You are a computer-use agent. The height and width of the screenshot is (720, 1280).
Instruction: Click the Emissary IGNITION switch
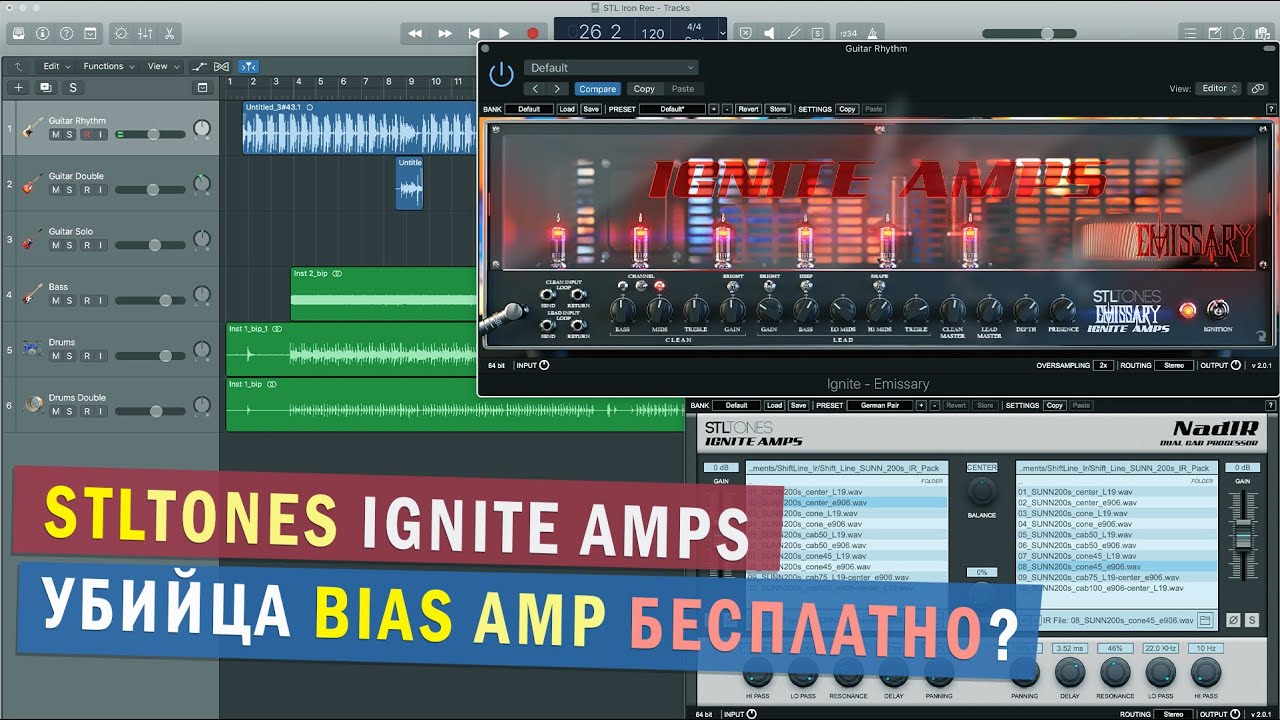1217,309
